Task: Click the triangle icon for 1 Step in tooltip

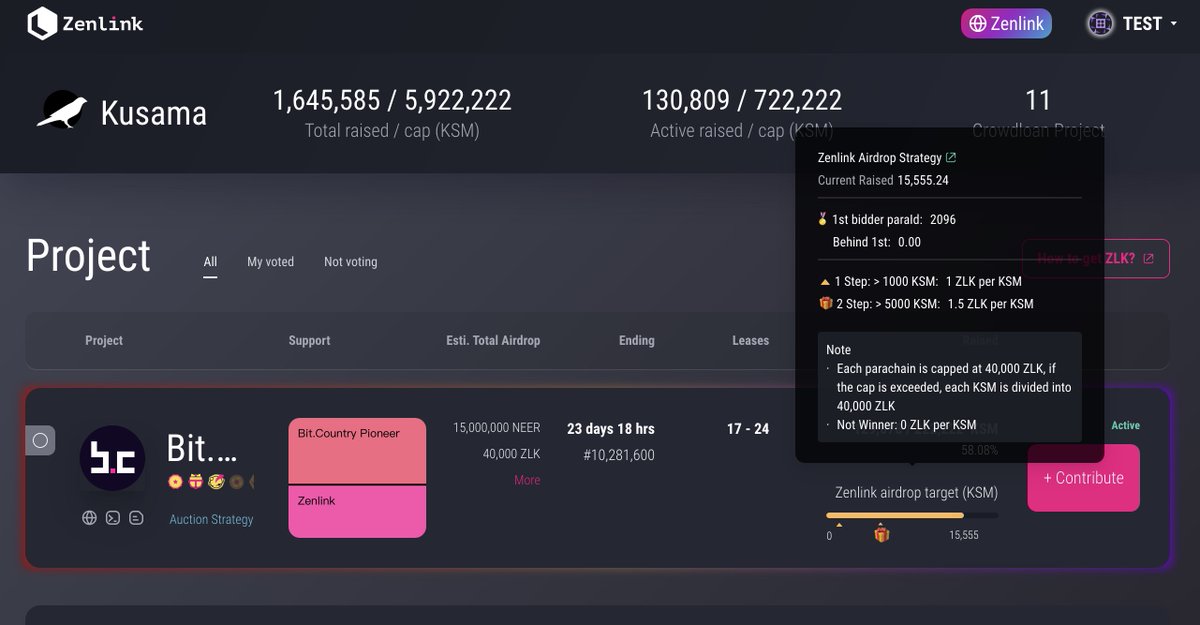Action: [x=825, y=282]
